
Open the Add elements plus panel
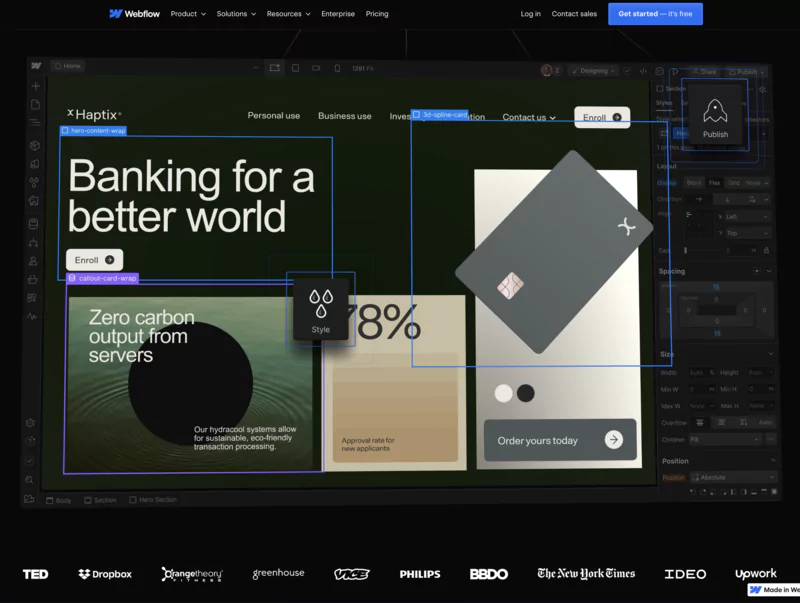click(x=35, y=86)
